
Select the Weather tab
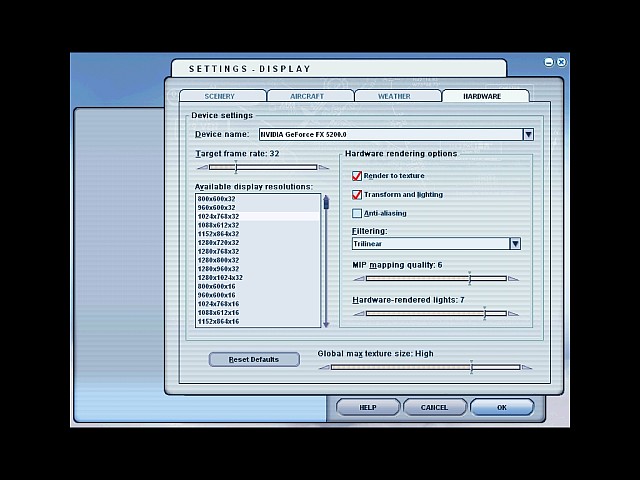pyautogui.click(x=398, y=96)
